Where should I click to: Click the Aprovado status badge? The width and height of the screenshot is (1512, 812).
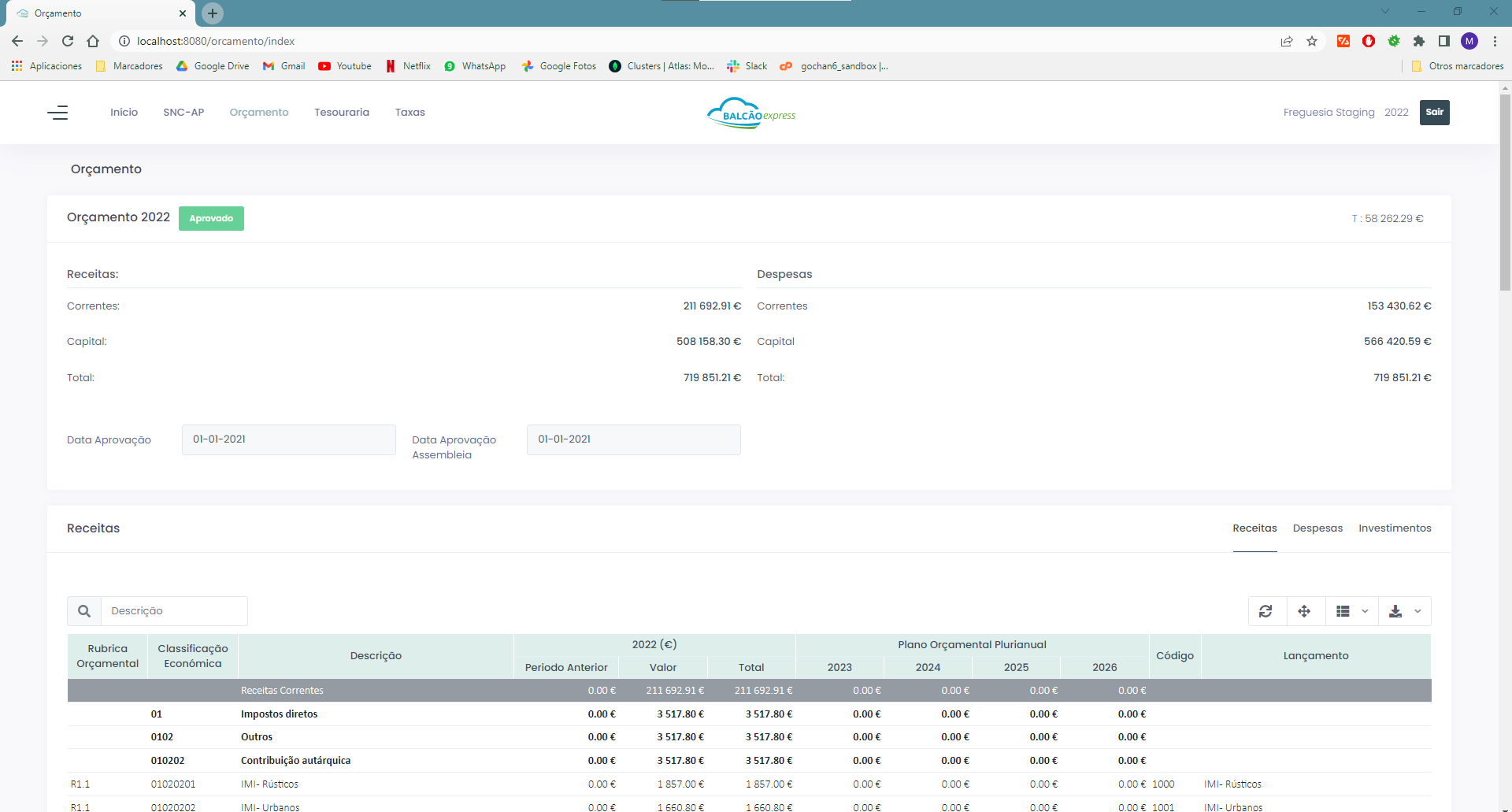tap(211, 218)
